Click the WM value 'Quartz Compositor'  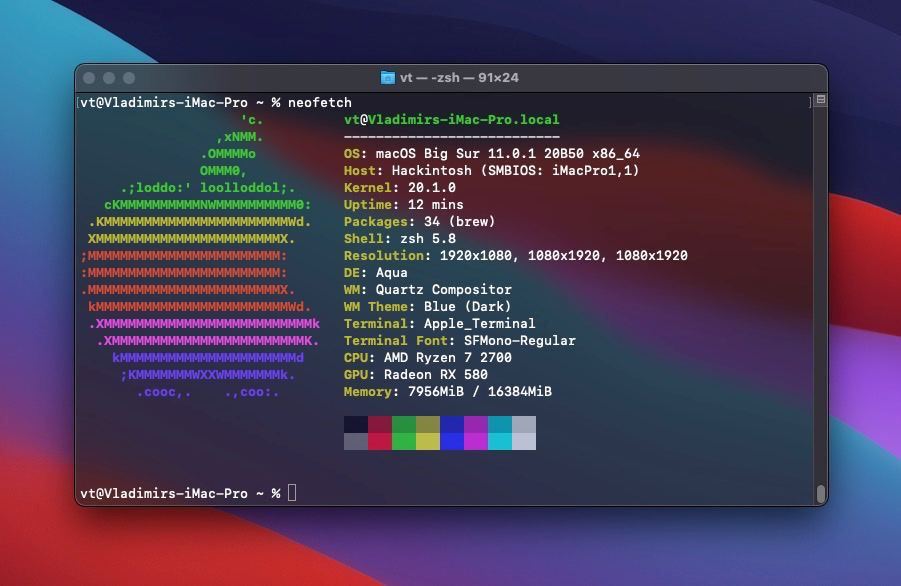click(x=444, y=290)
